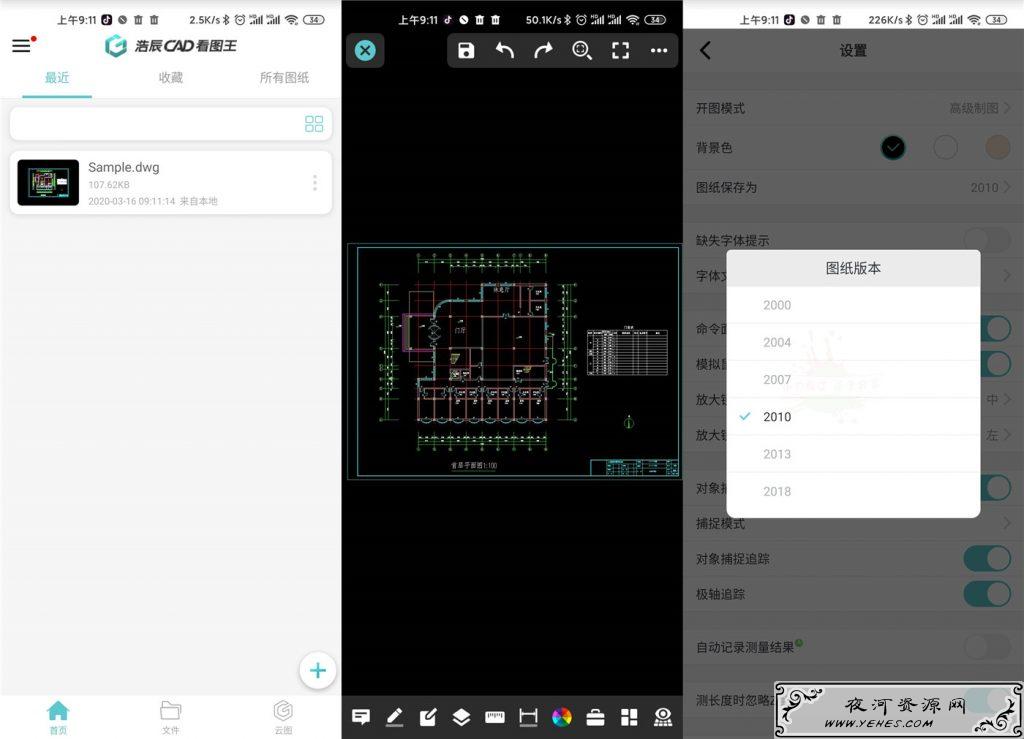Save the drawing with the floppy icon

(466, 50)
